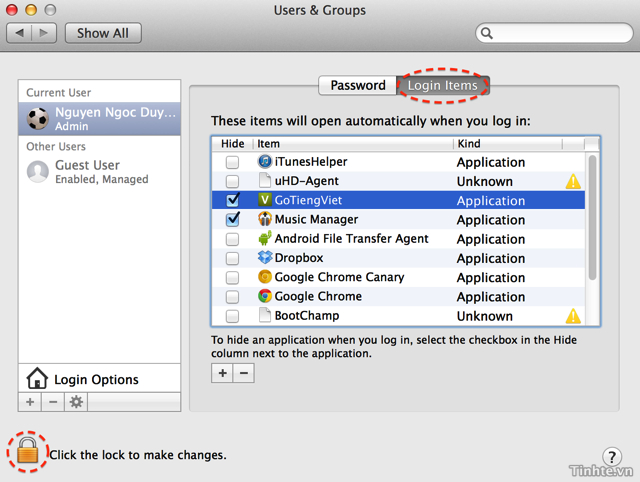The height and width of the screenshot is (482, 640).
Task: Open help with the question mark button
Action: [611, 457]
